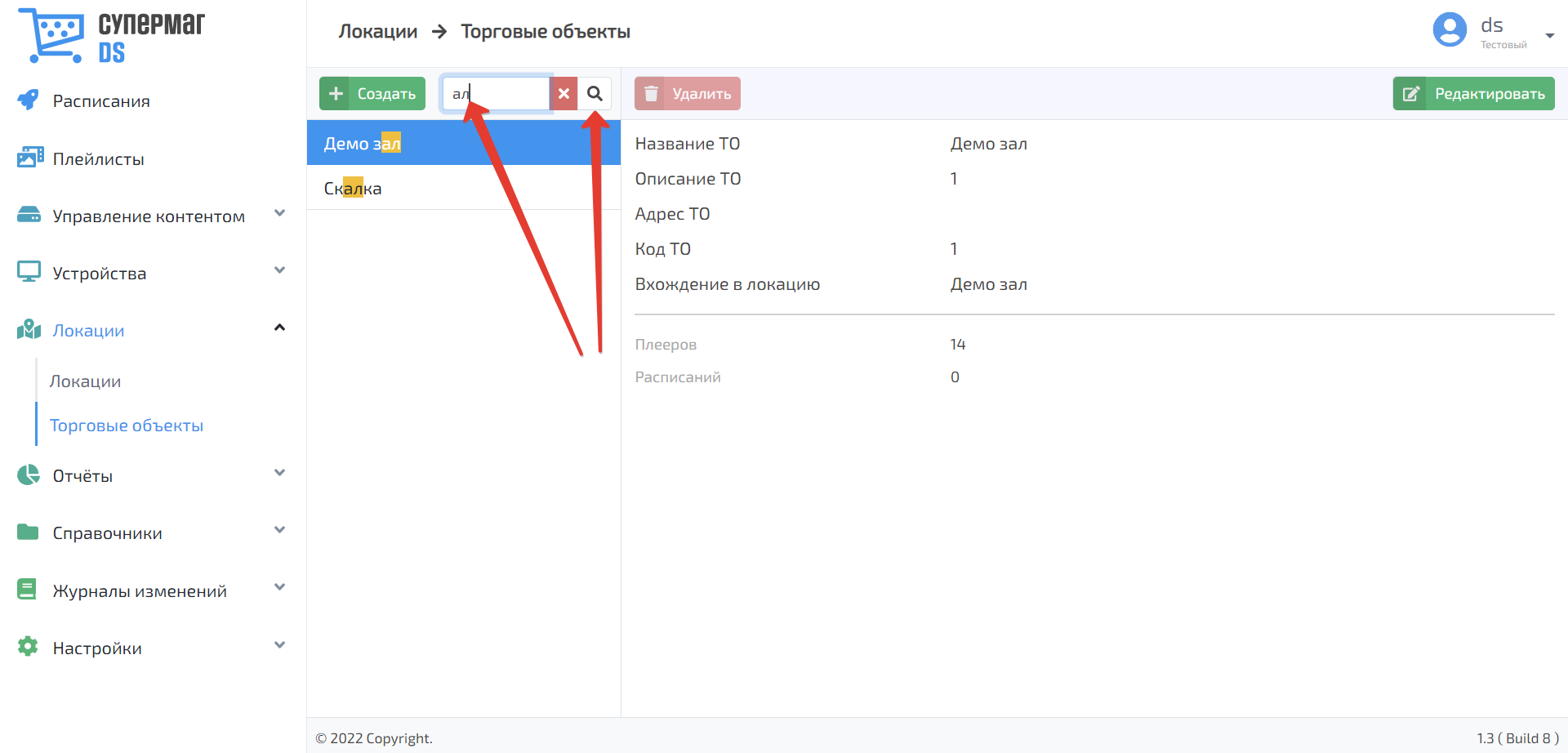Click the Редактировать button
Viewport: 1568px width, 753px height.
coord(1474,94)
